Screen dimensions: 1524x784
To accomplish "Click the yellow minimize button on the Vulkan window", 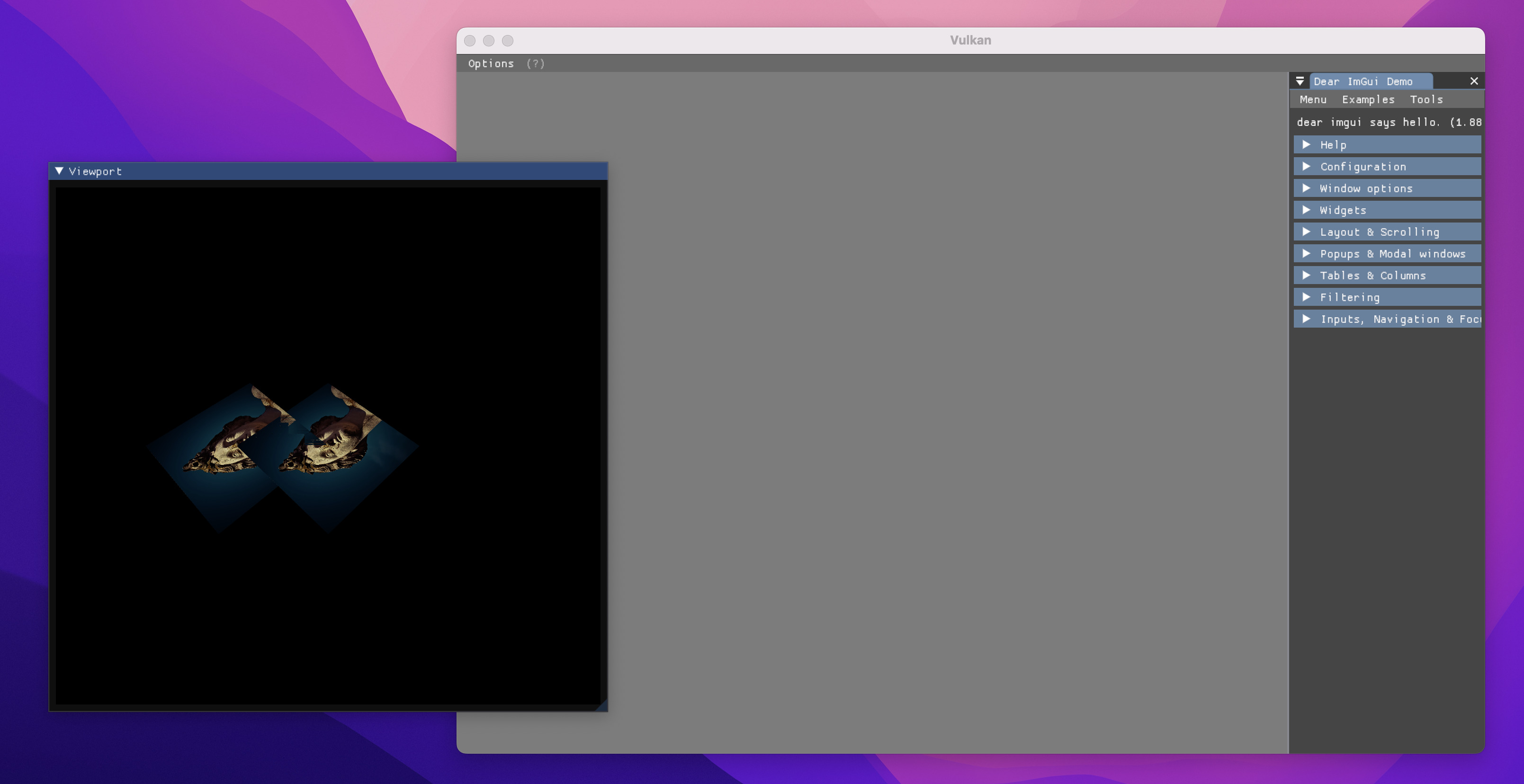I will 489,40.
